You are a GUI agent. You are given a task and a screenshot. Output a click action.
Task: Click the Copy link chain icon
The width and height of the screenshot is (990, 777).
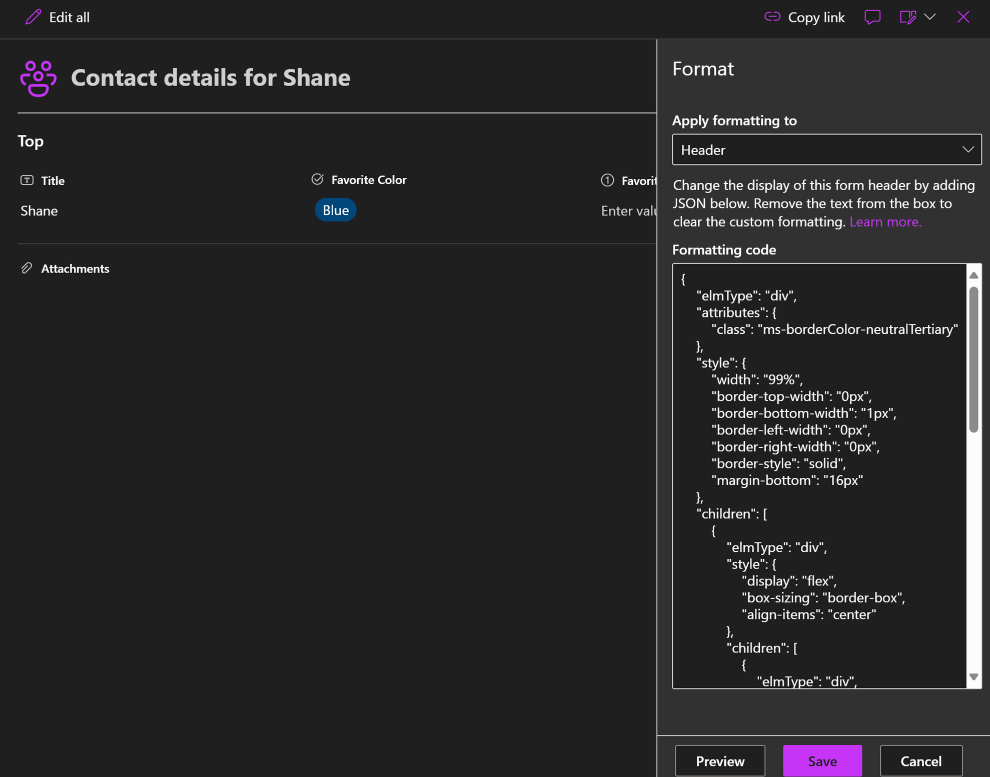[x=772, y=17]
